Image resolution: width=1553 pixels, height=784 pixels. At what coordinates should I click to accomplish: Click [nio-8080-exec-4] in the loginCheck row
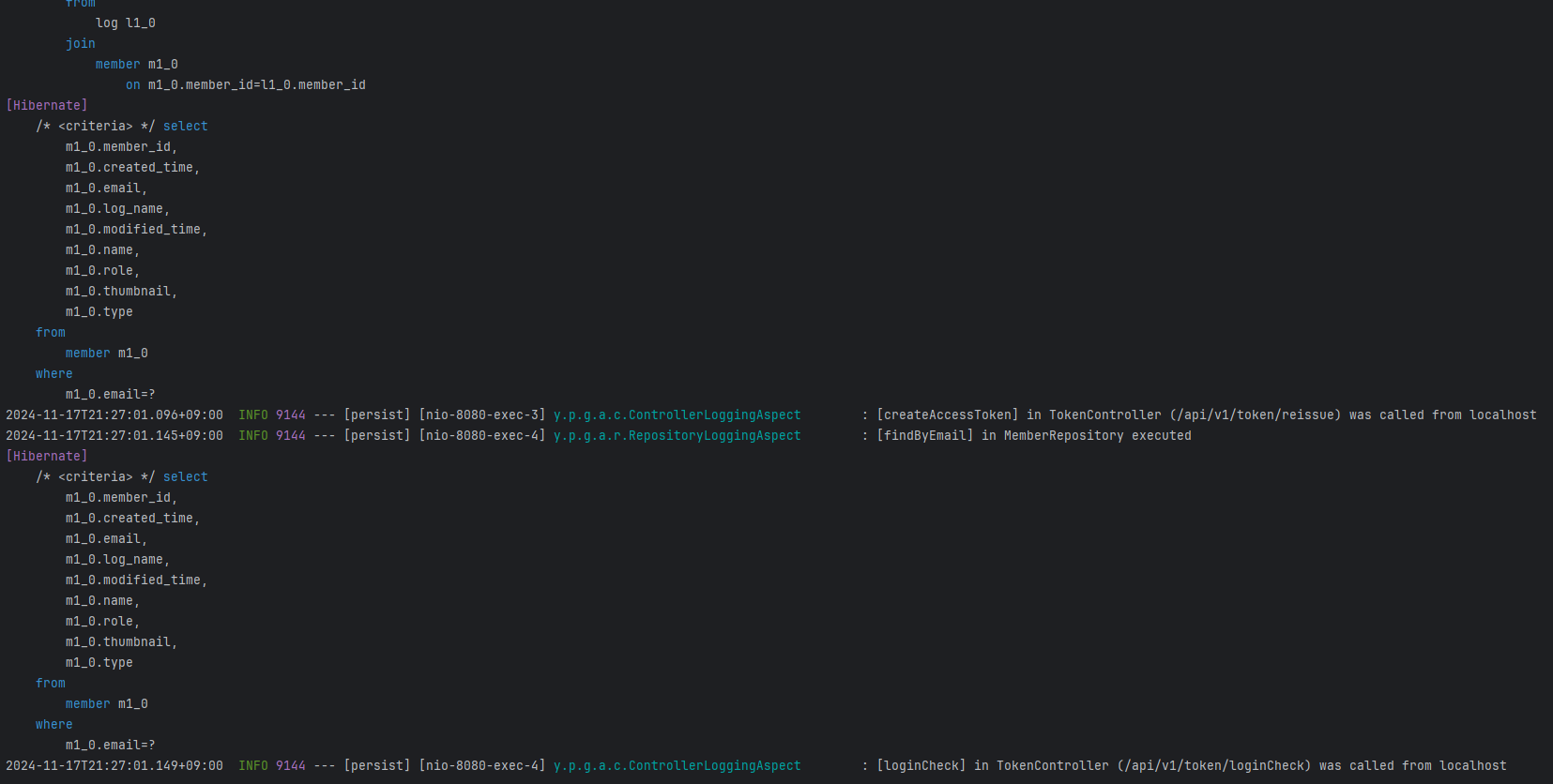click(x=482, y=765)
